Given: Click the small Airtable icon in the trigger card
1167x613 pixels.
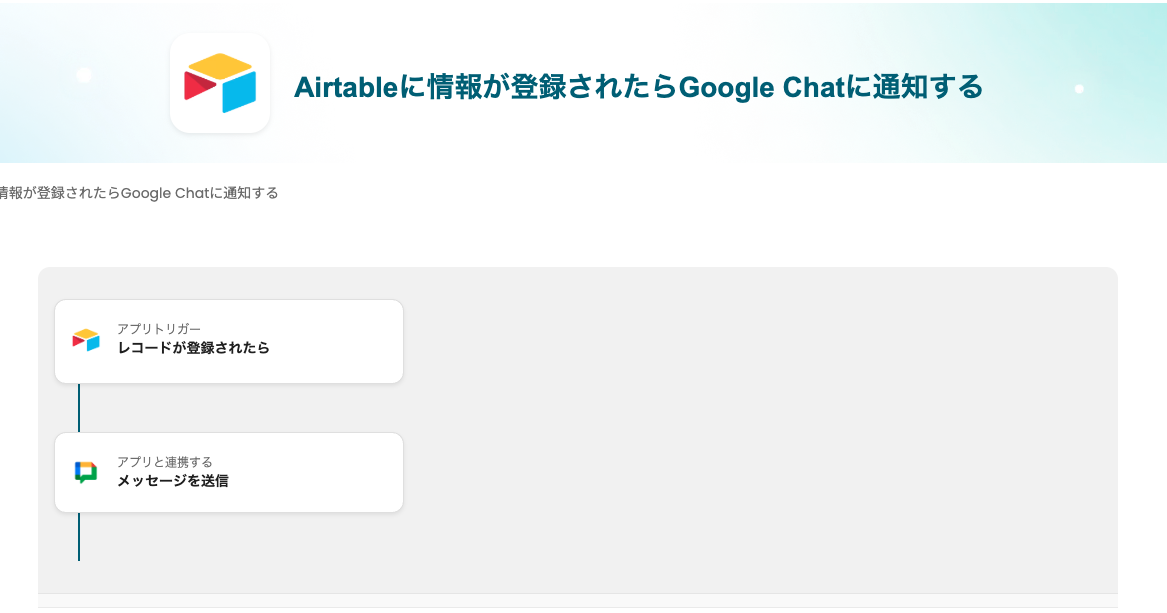Looking at the screenshot, I should pyautogui.click(x=86, y=340).
